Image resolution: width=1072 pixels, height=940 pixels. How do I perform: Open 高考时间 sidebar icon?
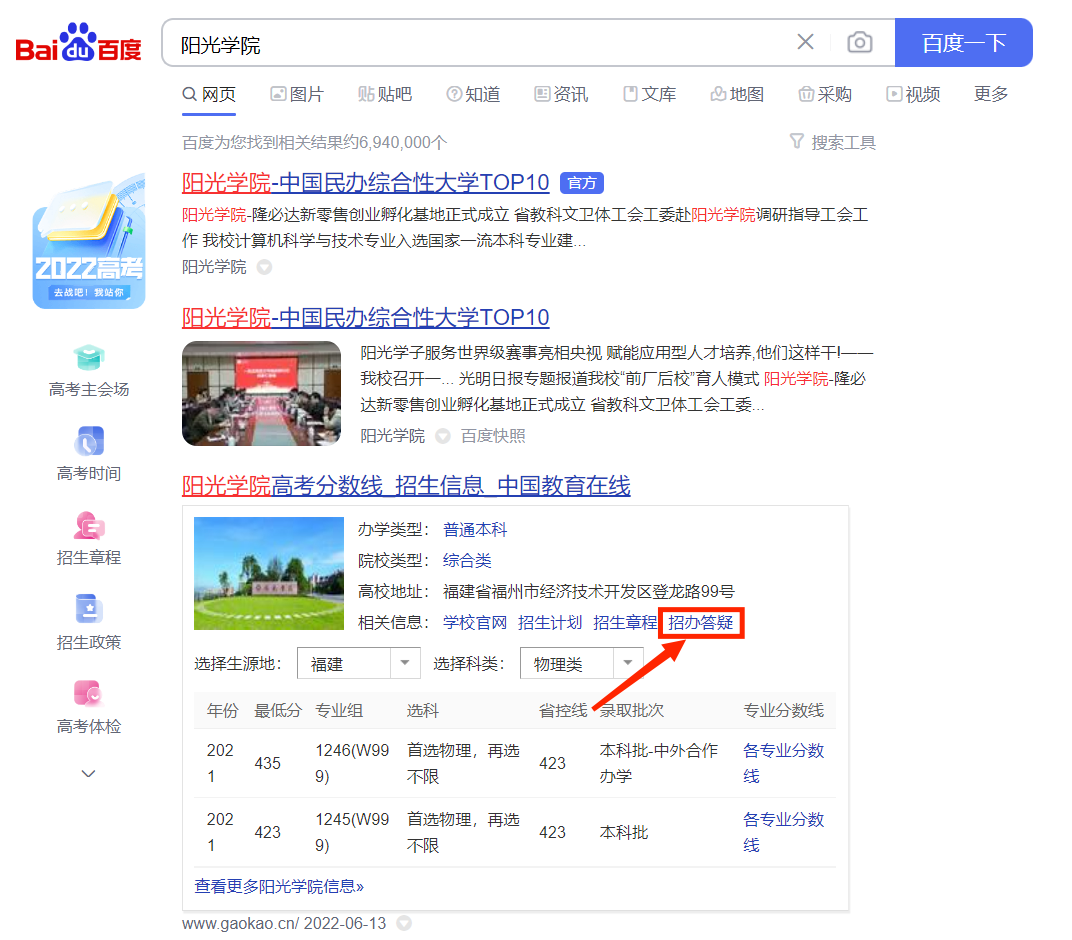coord(89,442)
